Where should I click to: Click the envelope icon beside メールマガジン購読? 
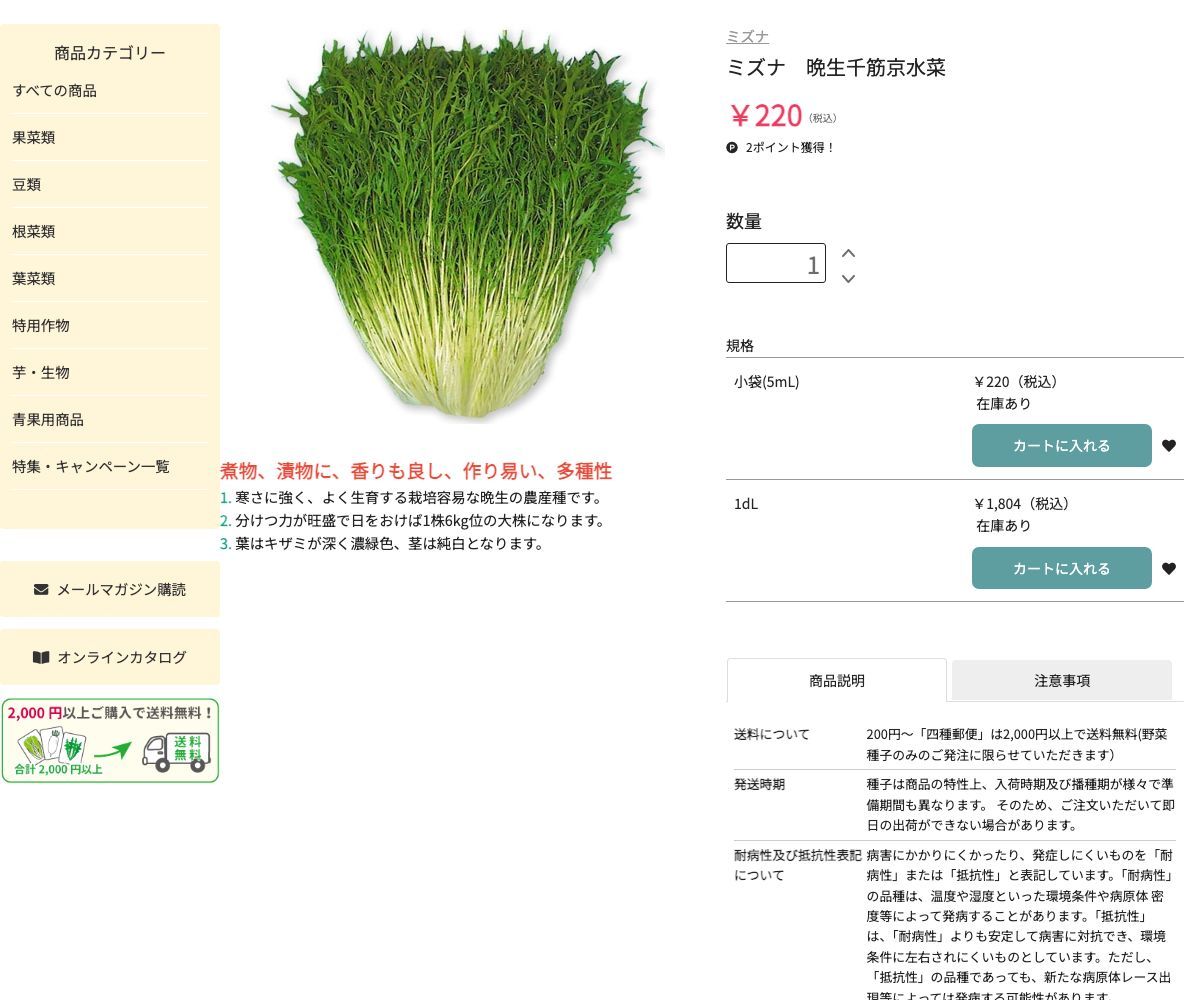pyautogui.click(x=41, y=589)
